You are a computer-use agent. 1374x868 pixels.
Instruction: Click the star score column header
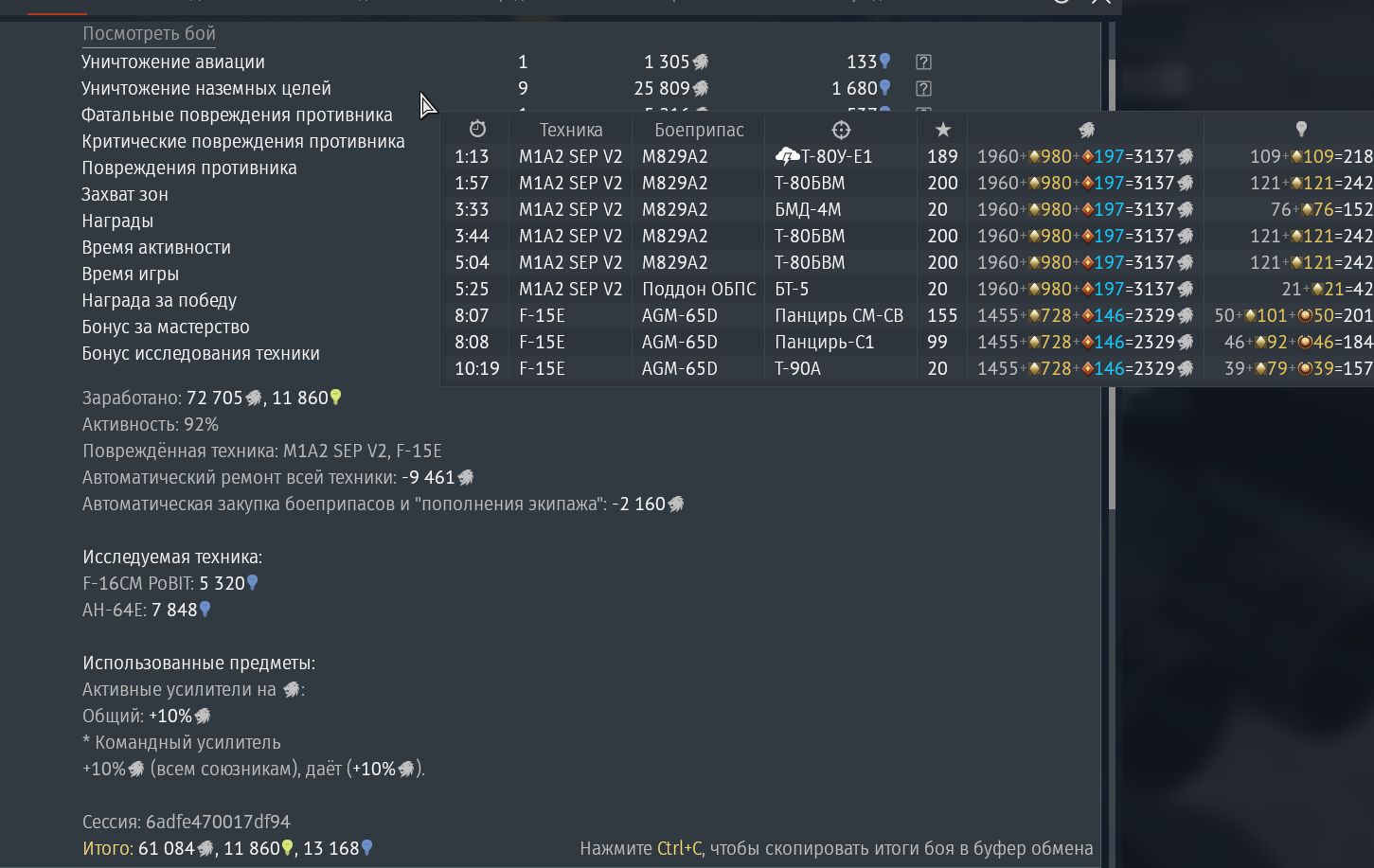(942, 130)
